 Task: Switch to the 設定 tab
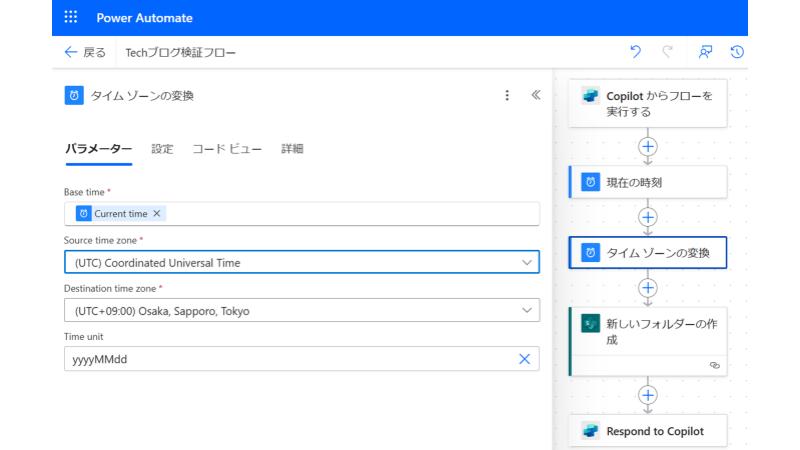(x=162, y=149)
